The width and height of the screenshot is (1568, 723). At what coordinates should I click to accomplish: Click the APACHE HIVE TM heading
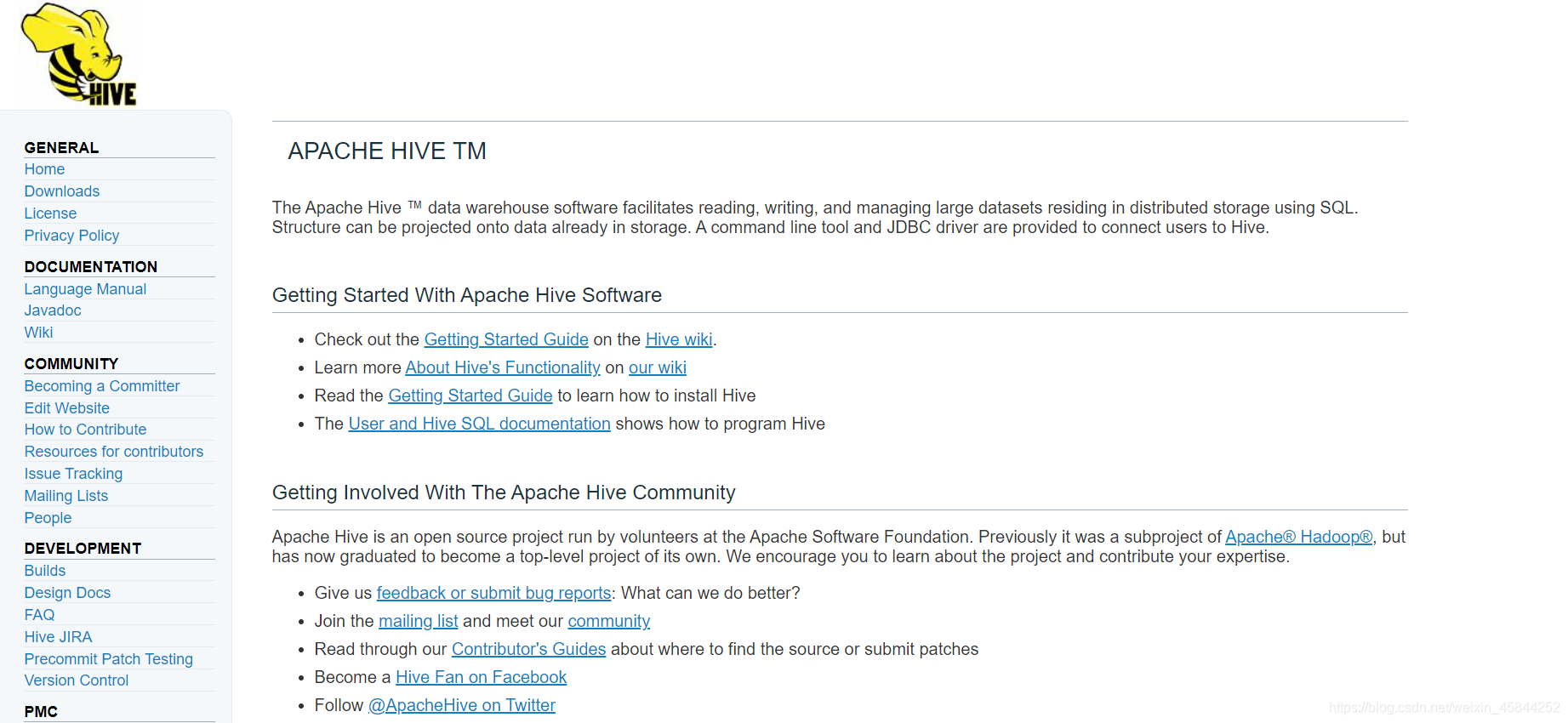coord(387,151)
